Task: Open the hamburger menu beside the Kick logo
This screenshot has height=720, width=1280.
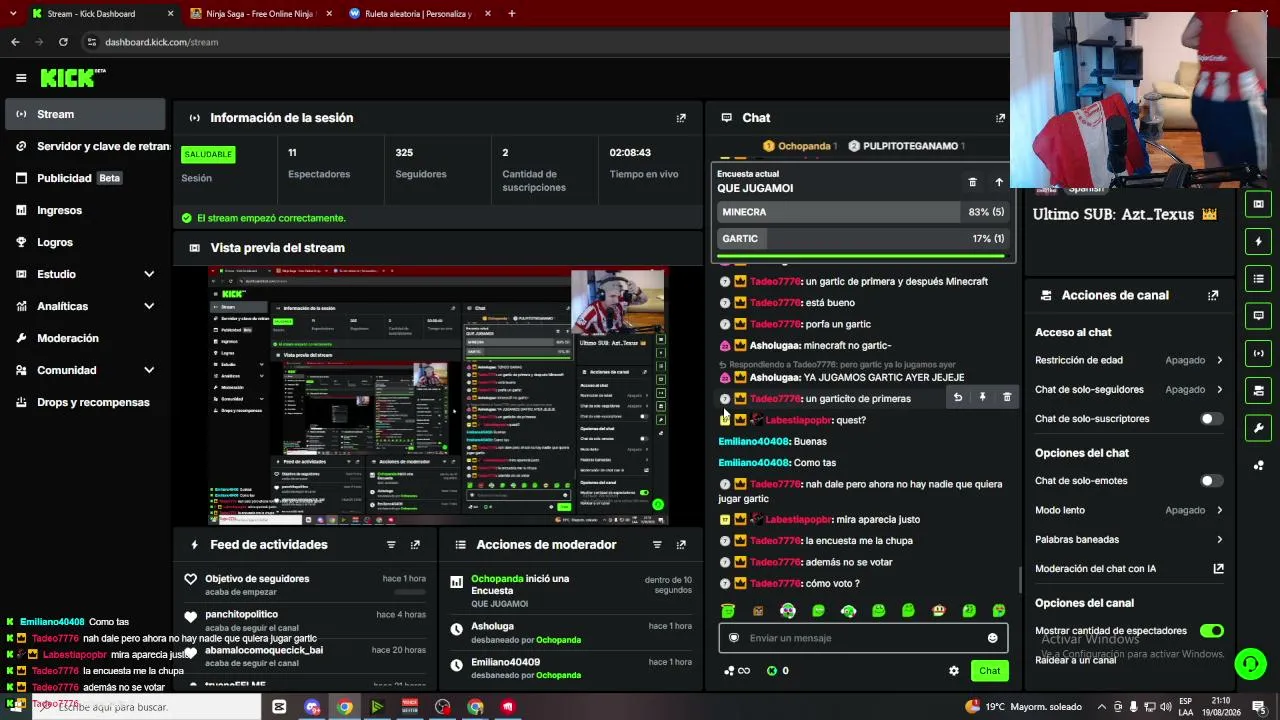Action: tap(21, 78)
